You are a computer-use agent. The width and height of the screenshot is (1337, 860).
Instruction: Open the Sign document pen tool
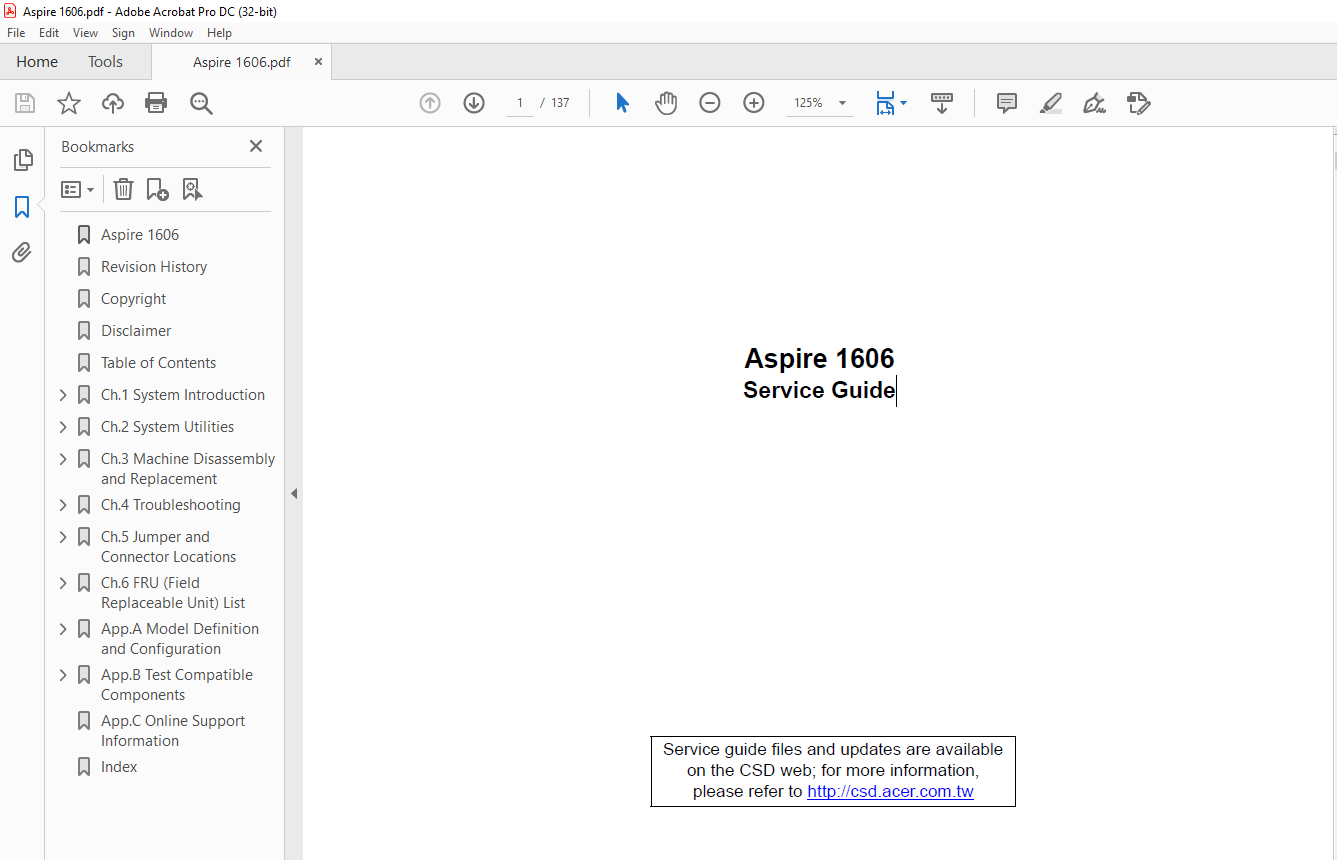(1094, 103)
